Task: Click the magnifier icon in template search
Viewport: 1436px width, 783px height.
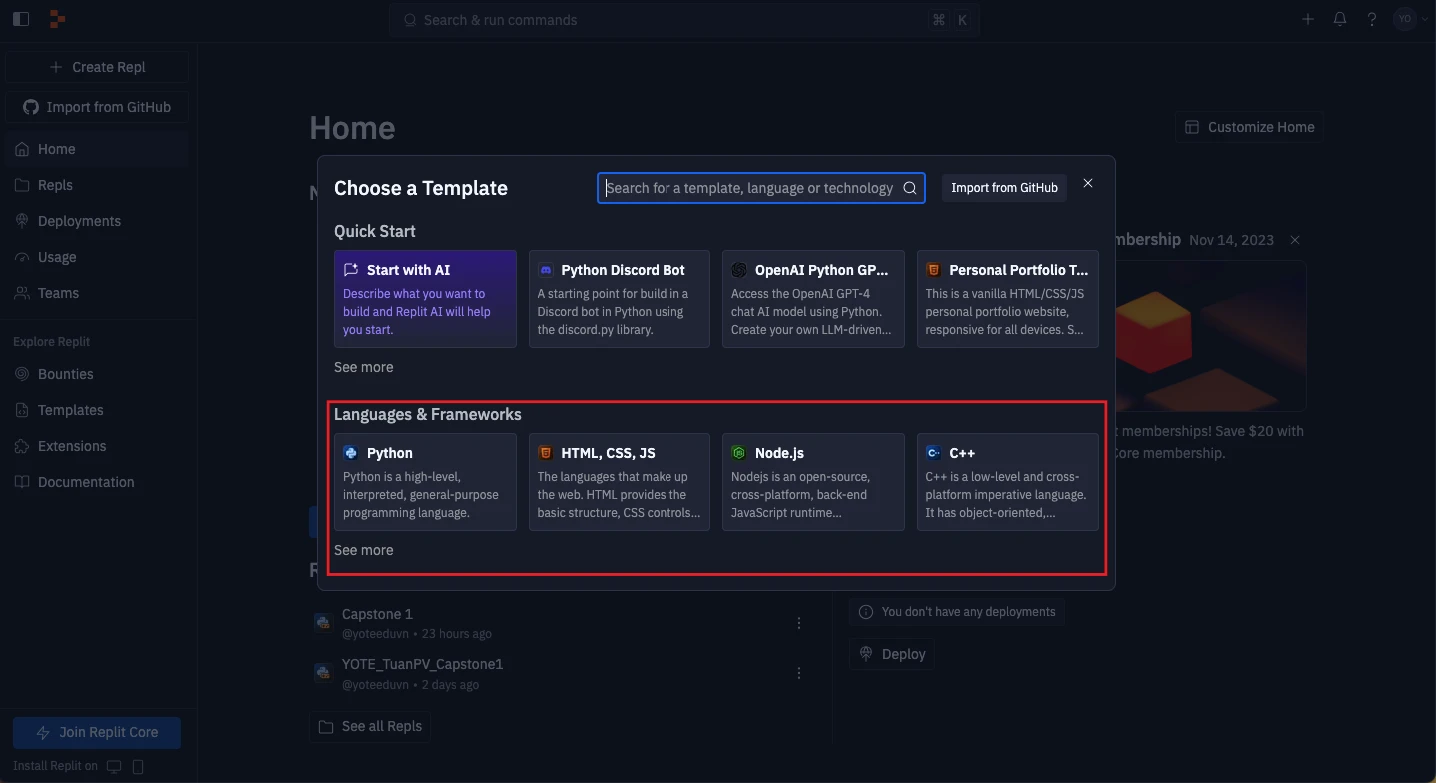Action: pos(910,188)
